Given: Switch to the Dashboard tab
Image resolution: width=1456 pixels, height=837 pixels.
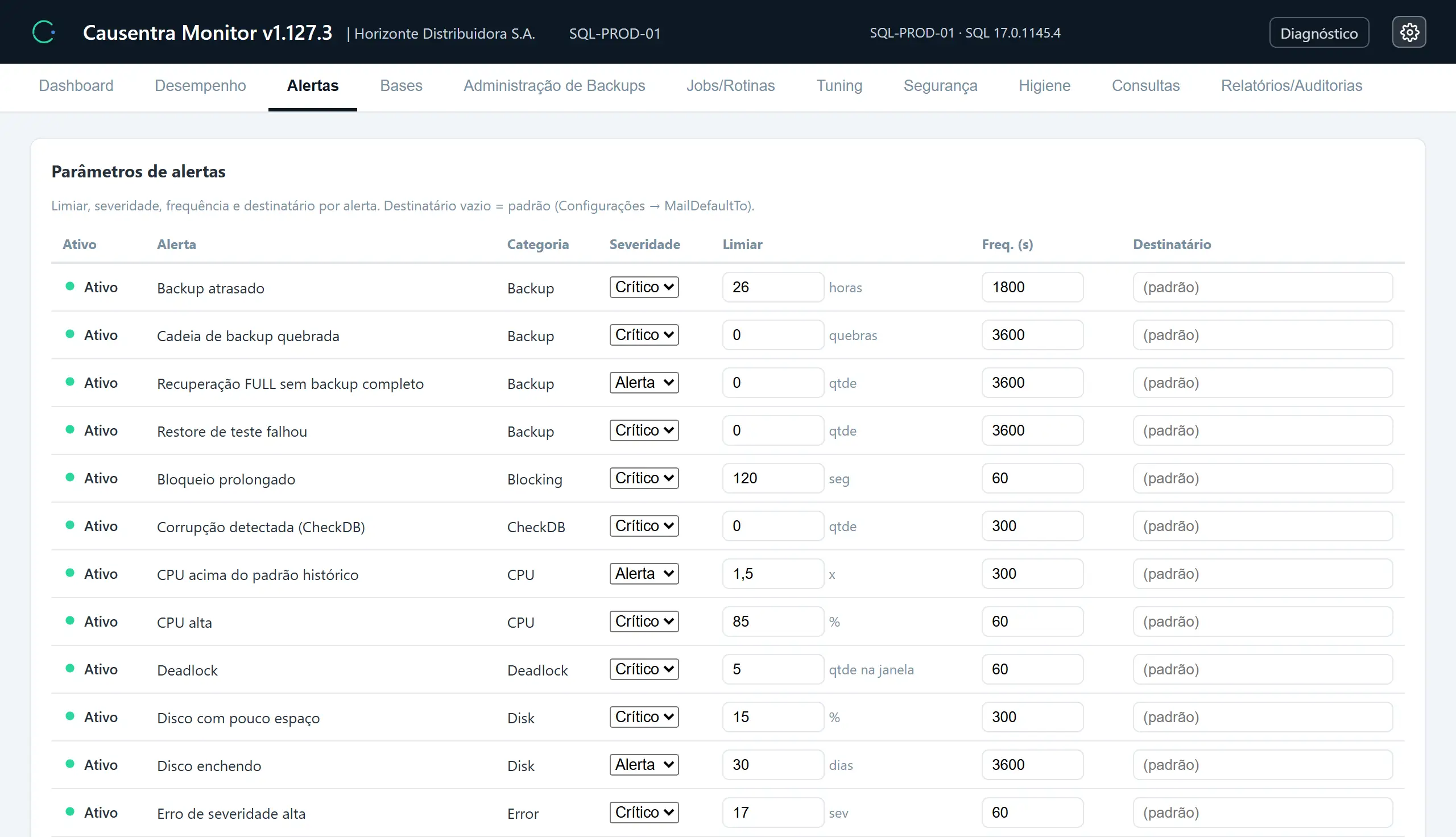Looking at the screenshot, I should pyautogui.click(x=76, y=86).
